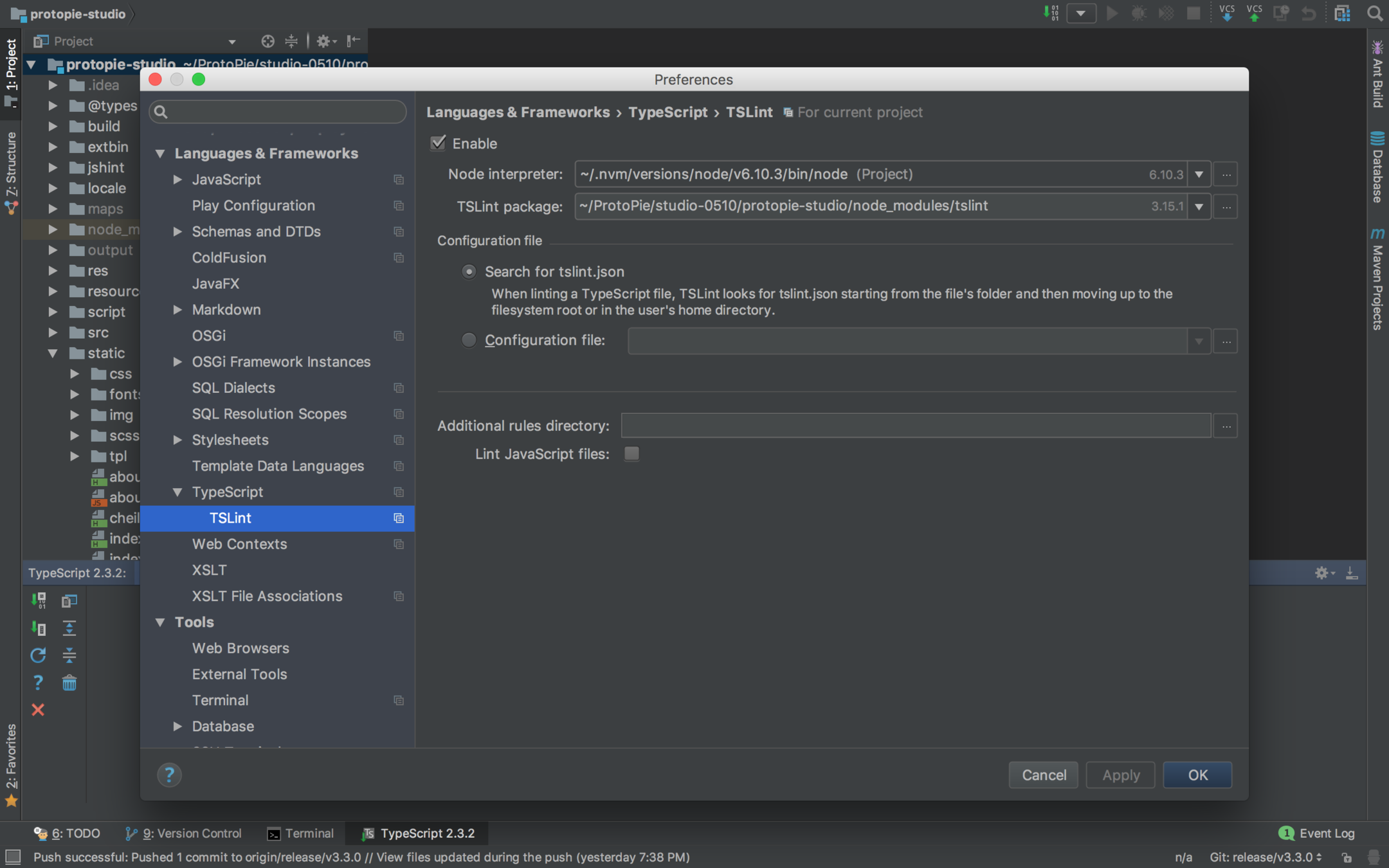Viewport: 1389px width, 868px height.
Task: Click the Search Everywhere magnifier icon
Action: coord(1374,14)
